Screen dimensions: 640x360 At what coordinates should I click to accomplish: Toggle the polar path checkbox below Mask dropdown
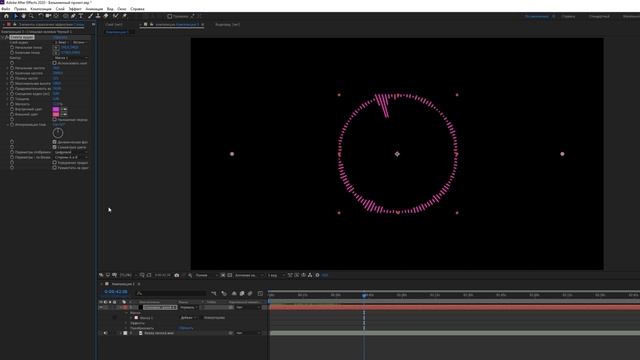55,63
